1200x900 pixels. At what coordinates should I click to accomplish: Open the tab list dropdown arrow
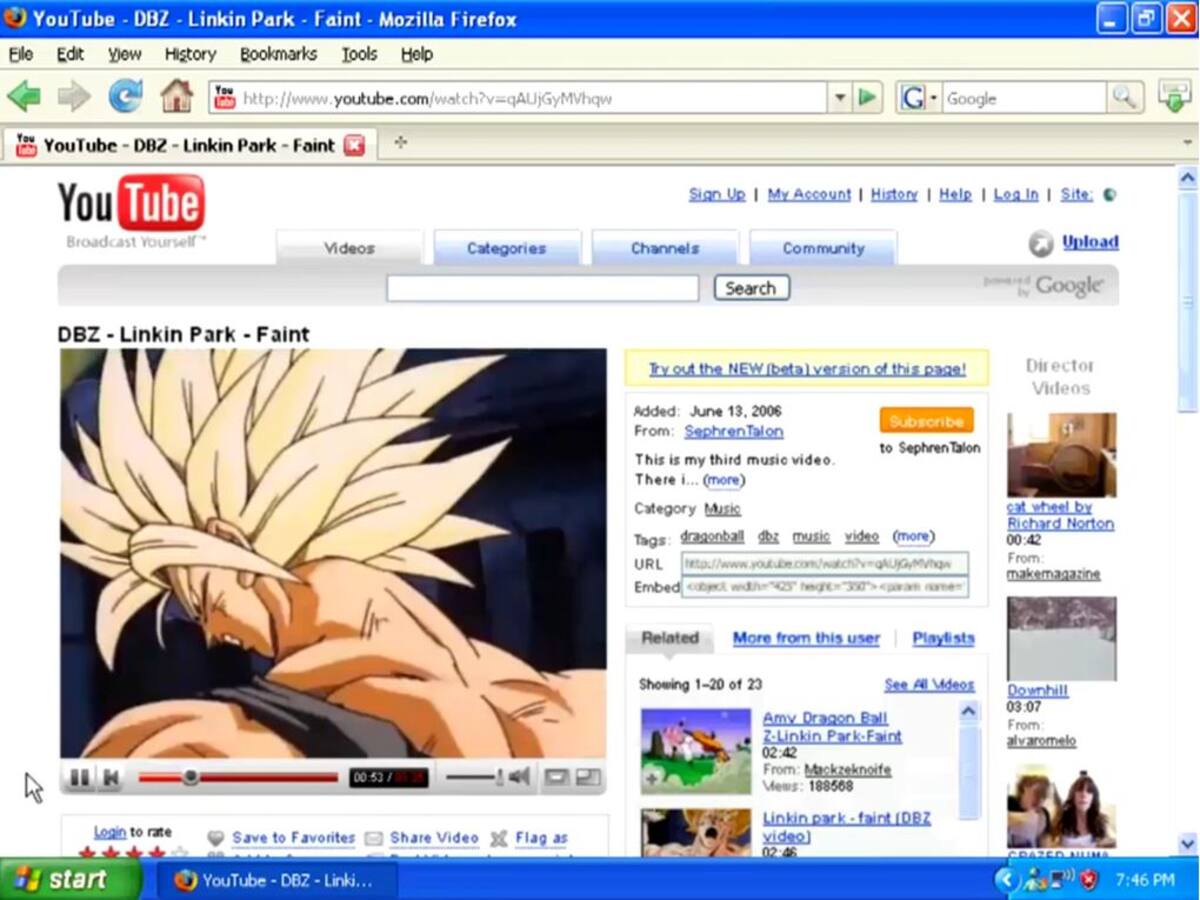[1187, 143]
